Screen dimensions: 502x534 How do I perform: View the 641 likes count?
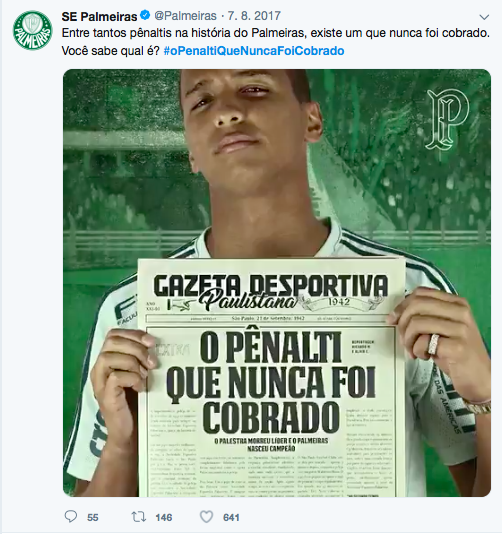click(231, 518)
